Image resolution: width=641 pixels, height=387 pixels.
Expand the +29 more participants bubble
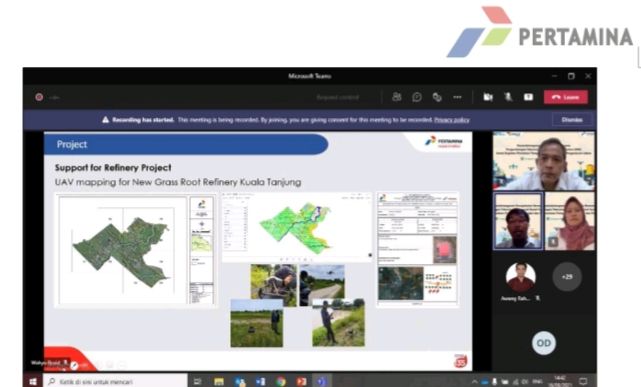point(567,277)
